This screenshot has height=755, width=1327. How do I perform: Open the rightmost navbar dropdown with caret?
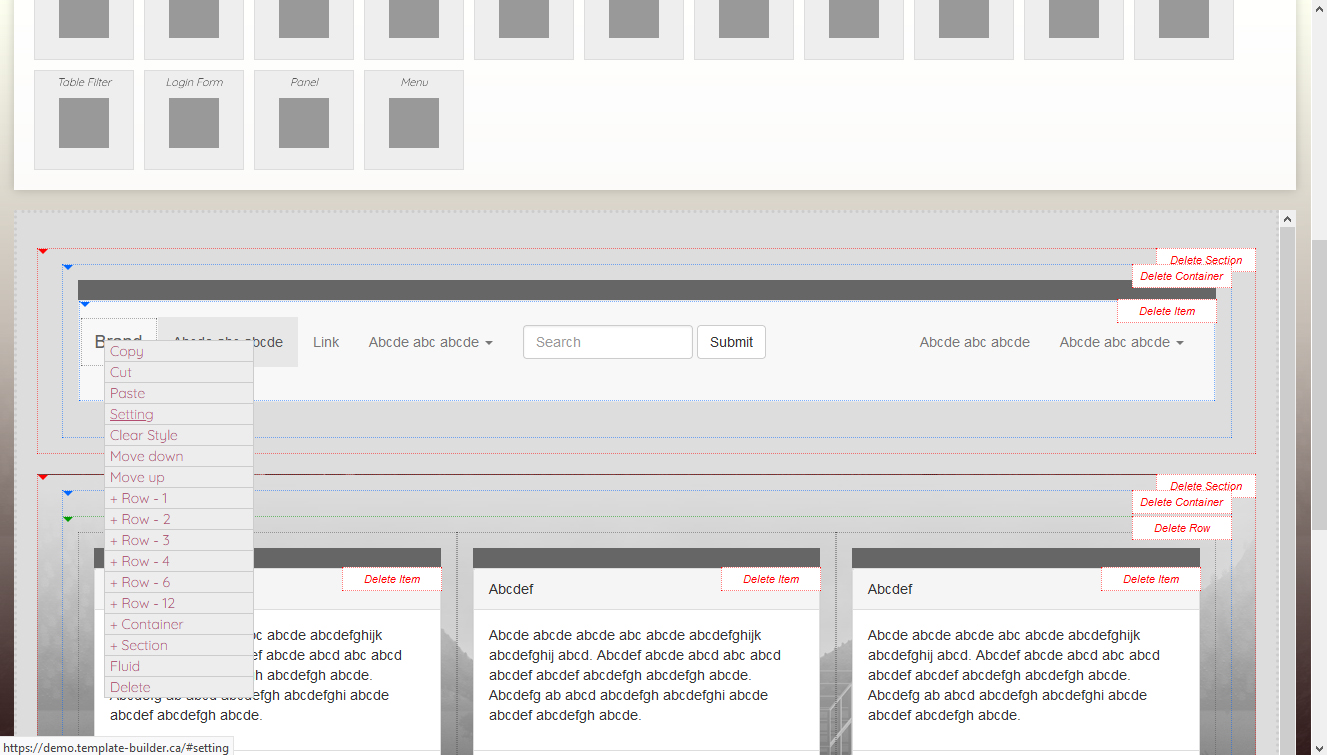(x=1121, y=342)
